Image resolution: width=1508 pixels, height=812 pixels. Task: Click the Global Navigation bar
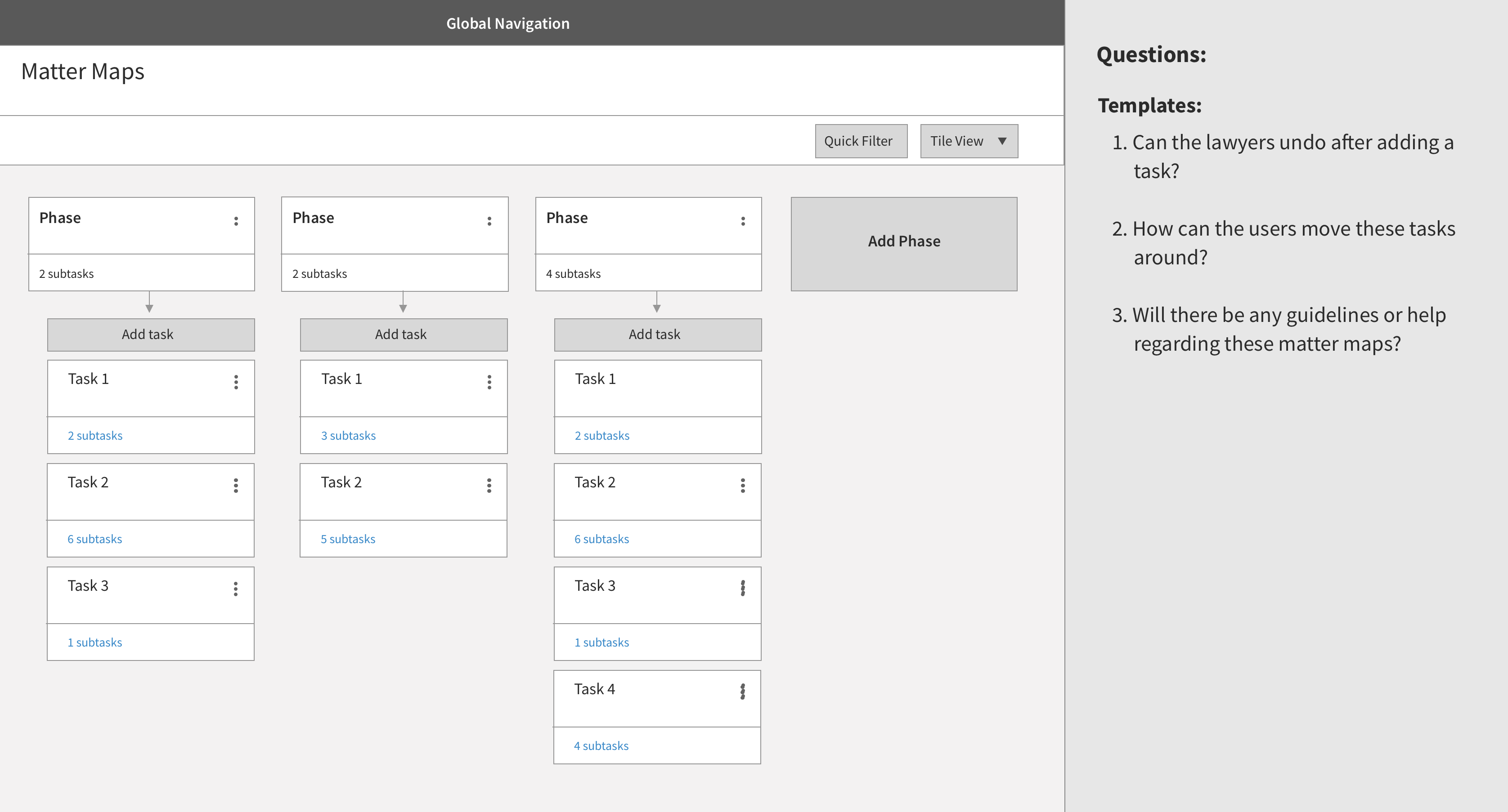pos(507,23)
